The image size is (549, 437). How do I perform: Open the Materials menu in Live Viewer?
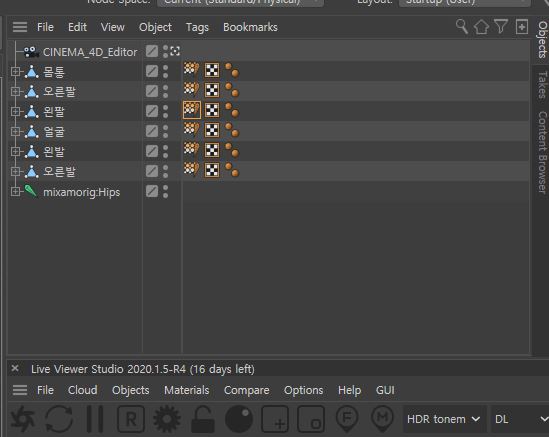point(187,390)
